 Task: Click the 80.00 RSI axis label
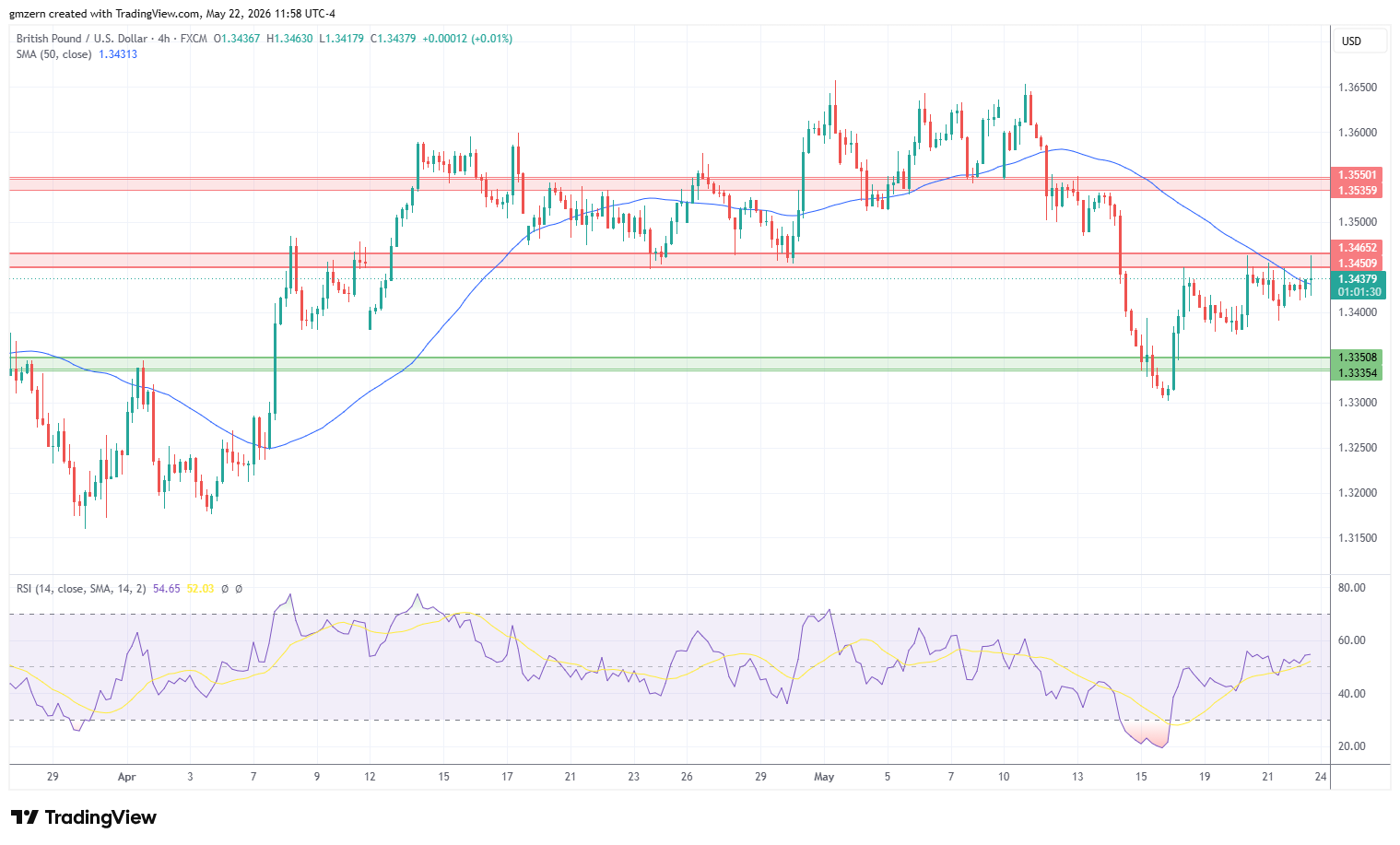pos(1351,588)
